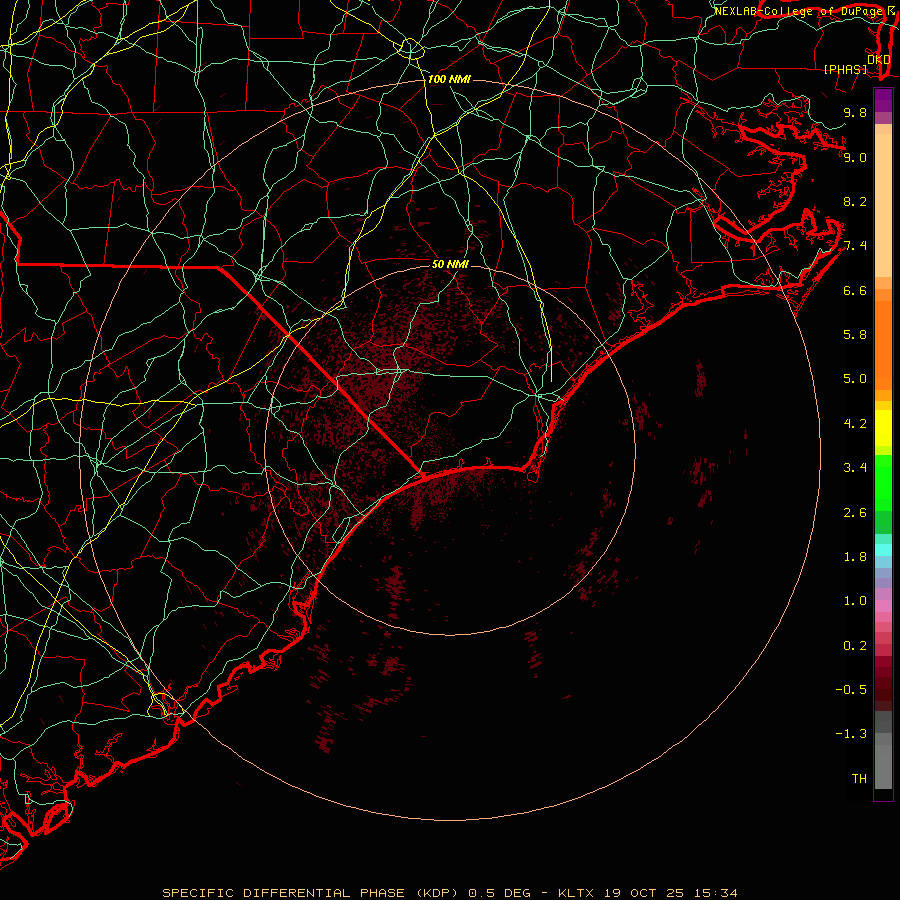The width and height of the screenshot is (900, 900).
Task: Click the -0.5 scale value
Action: tap(851, 690)
